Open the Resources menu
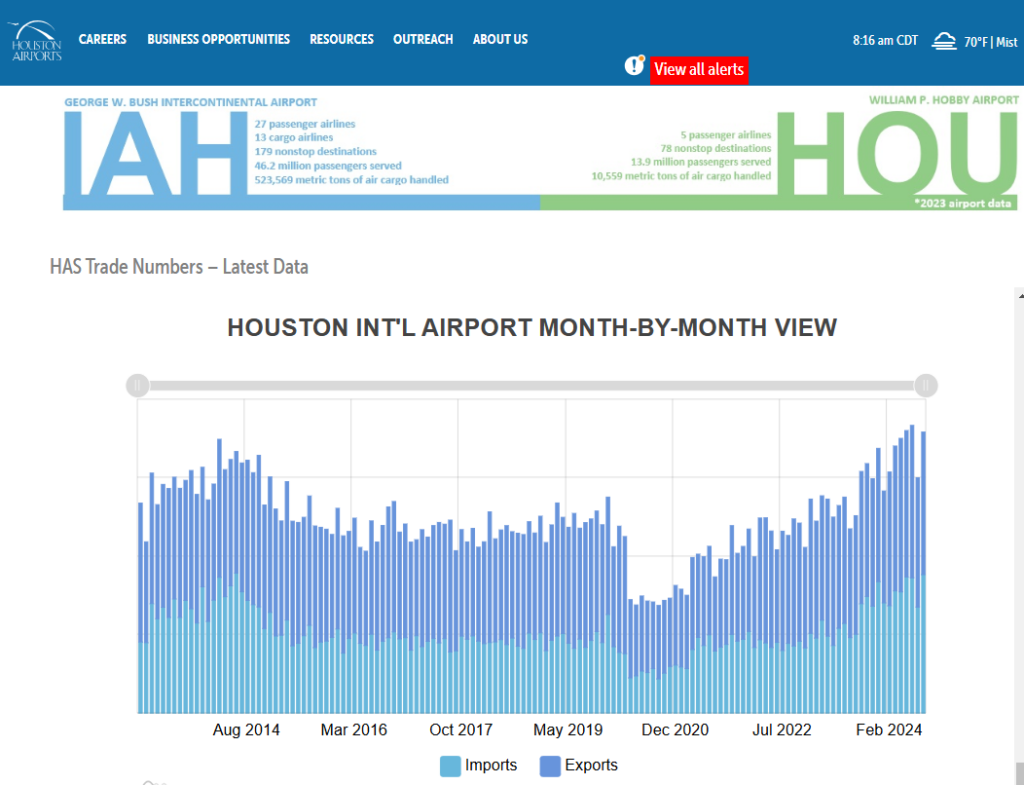Screen dimensions: 1024x785 click(342, 39)
